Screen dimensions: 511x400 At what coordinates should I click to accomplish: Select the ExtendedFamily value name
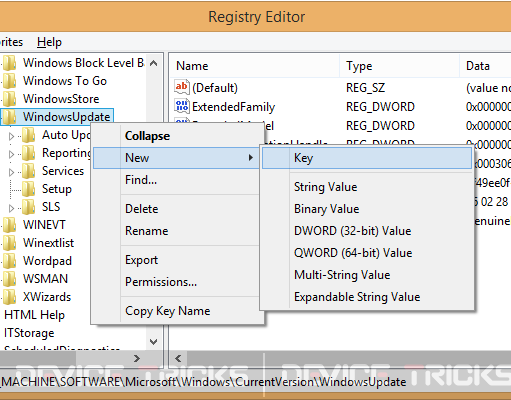tap(233, 107)
